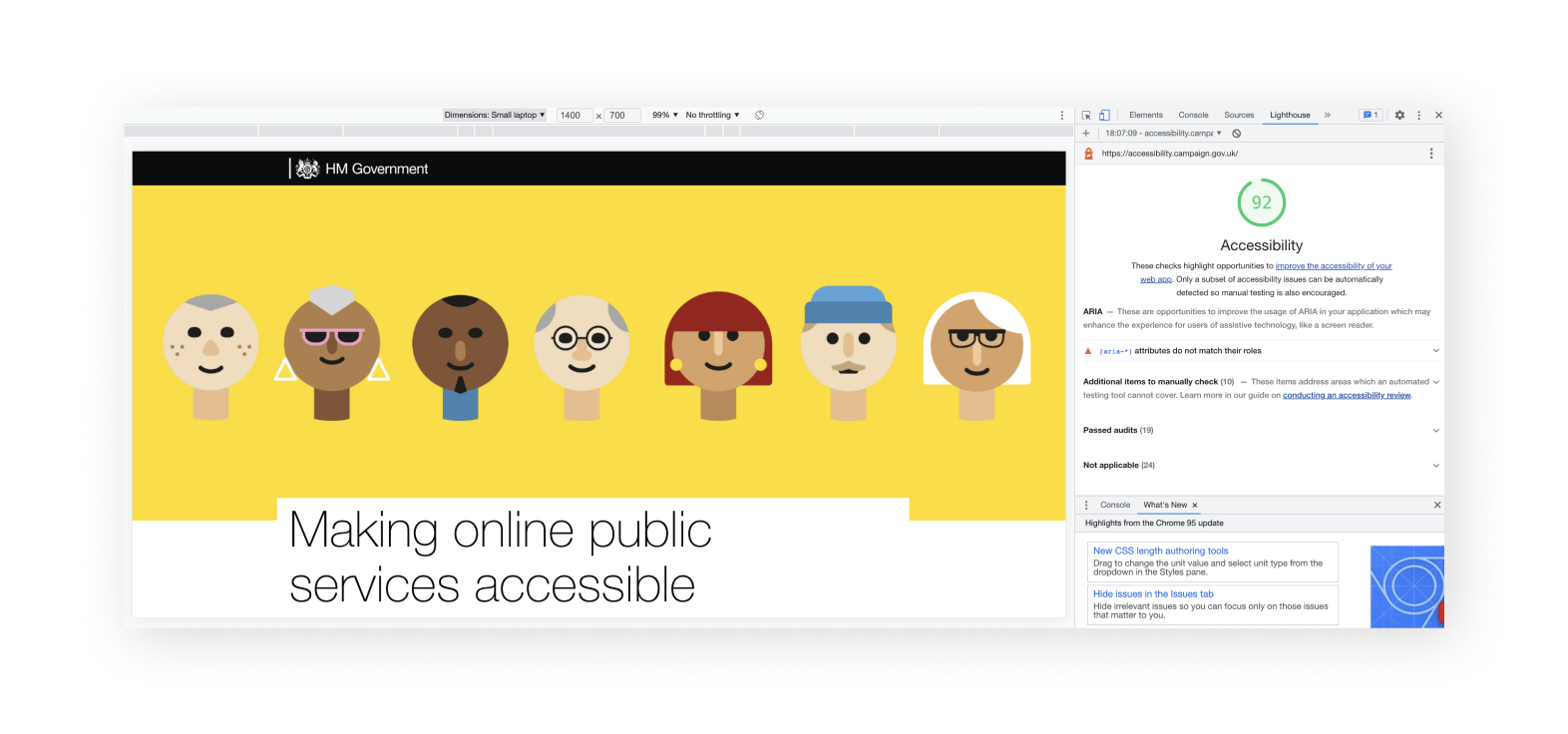The height and width of the screenshot is (734, 1568).
Task: Open DevTools settings gear
Action: [x=1399, y=115]
